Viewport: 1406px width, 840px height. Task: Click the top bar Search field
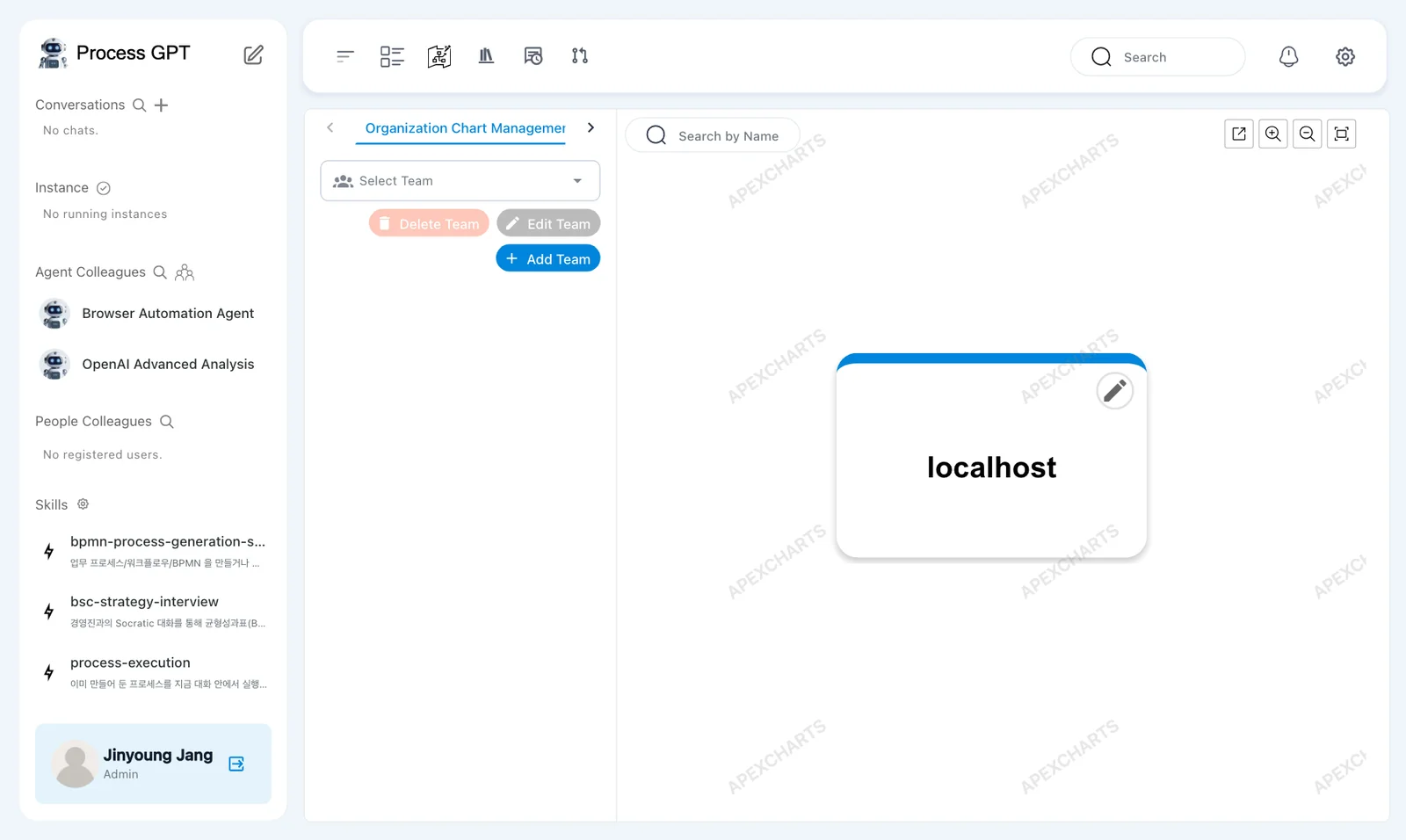pyautogui.click(x=1158, y=57)
